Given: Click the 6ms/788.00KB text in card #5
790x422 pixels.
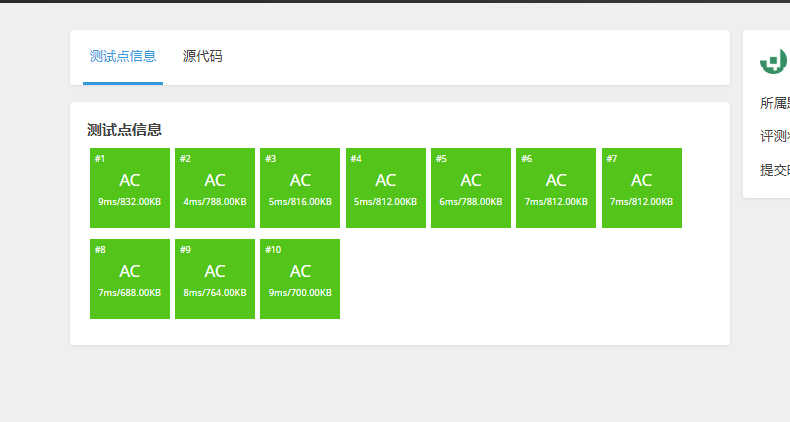Looking at the screenshot, I should [471, 202].
